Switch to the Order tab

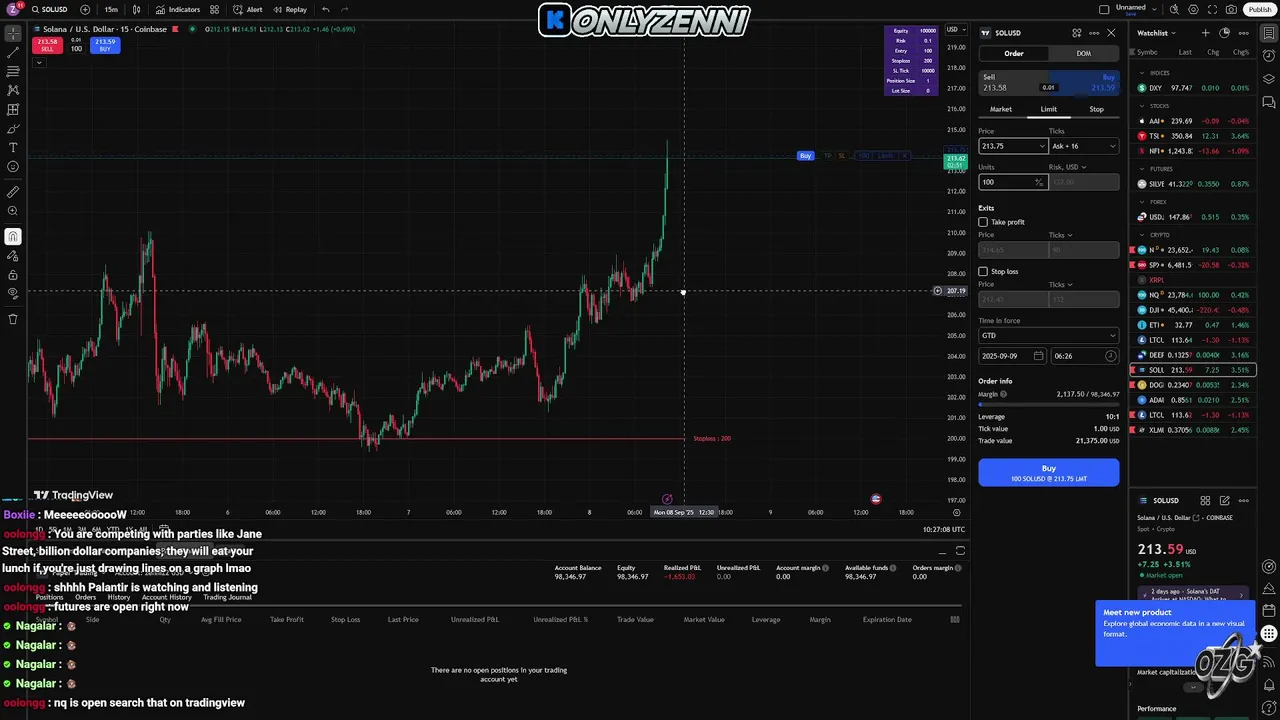tap(1013, 53)
